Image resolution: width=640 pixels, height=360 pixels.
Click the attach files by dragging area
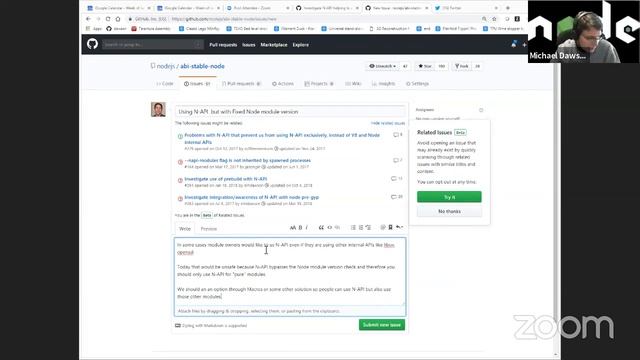(x=290, y=311)
